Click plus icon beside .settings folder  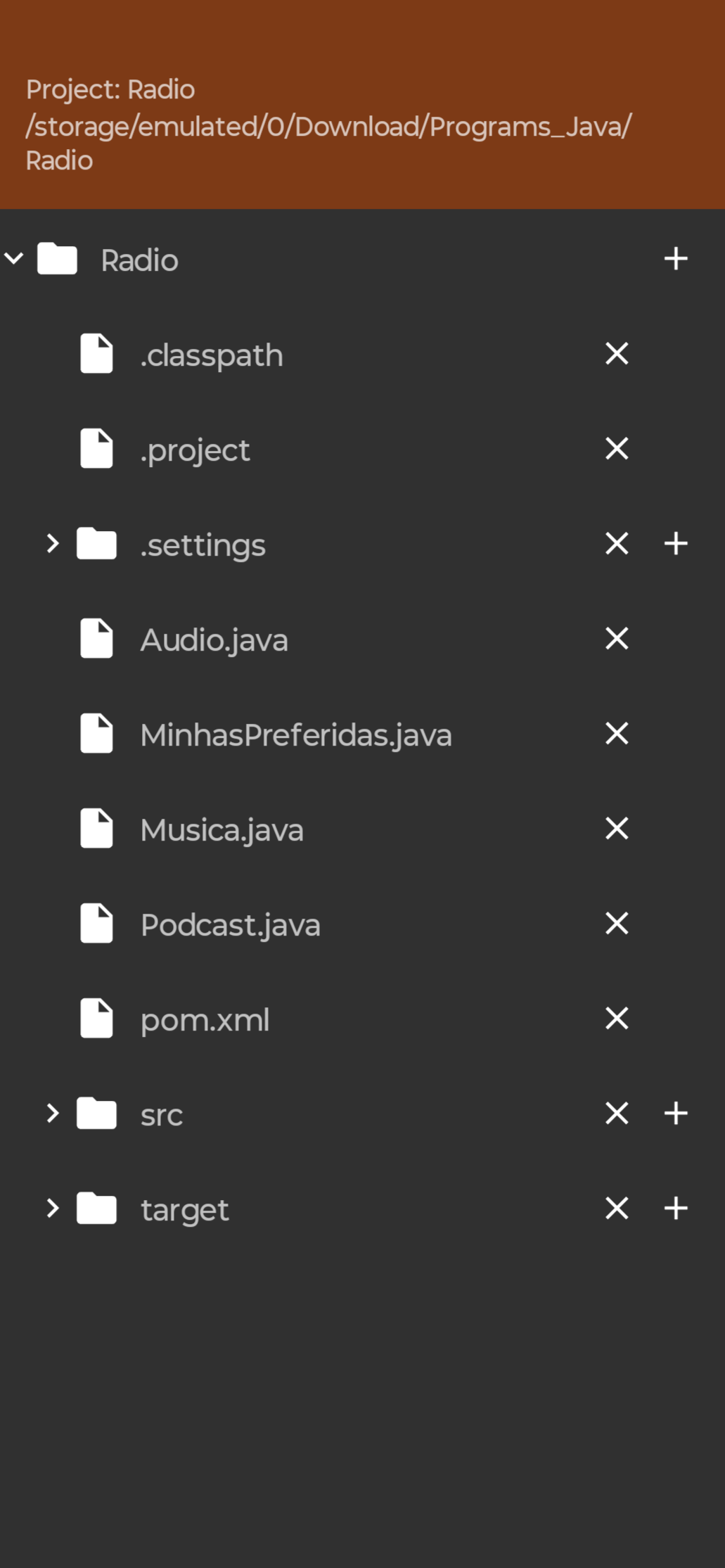click(x=676, y=544)
